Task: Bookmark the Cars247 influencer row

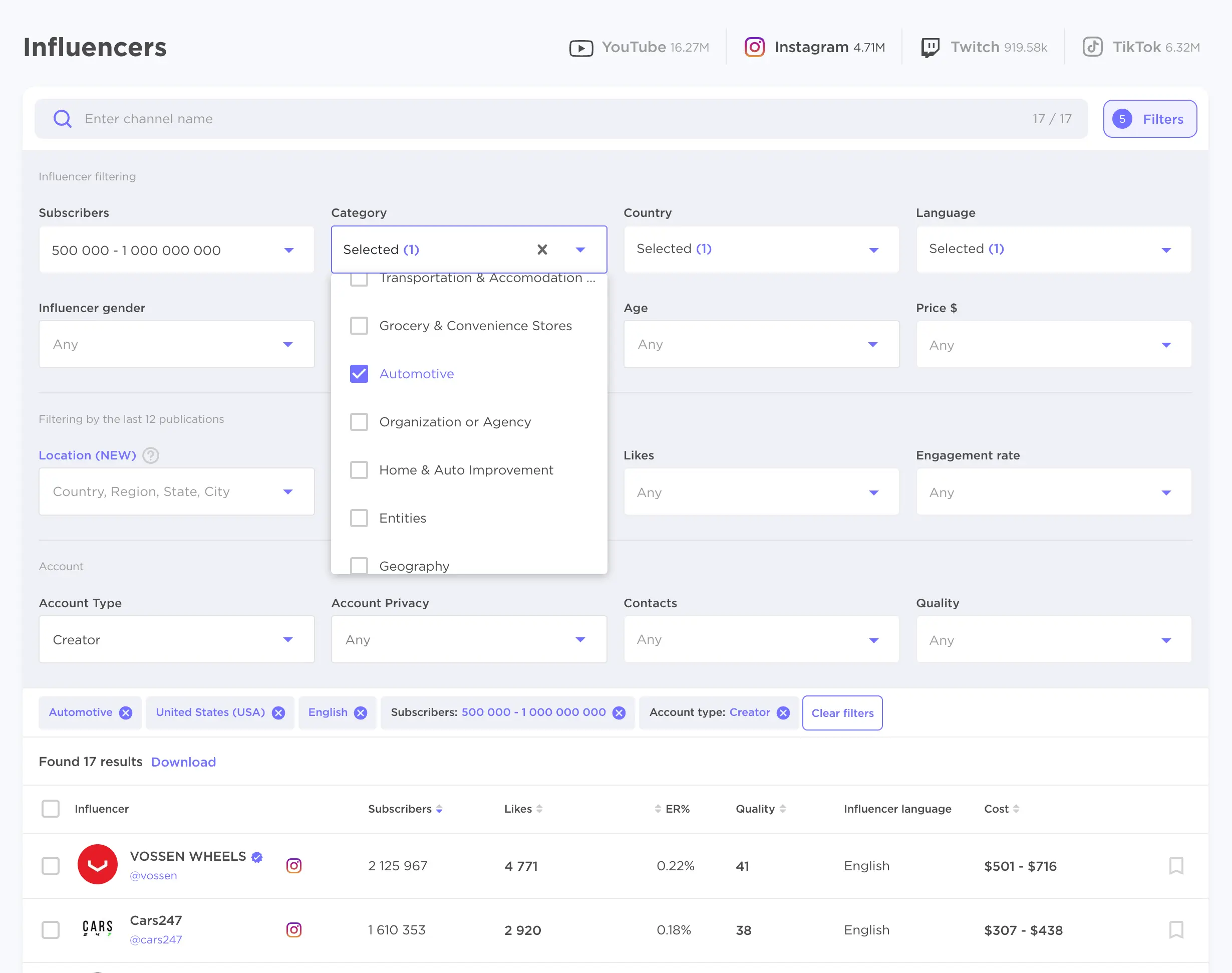Action: [x=1175, y=930]
